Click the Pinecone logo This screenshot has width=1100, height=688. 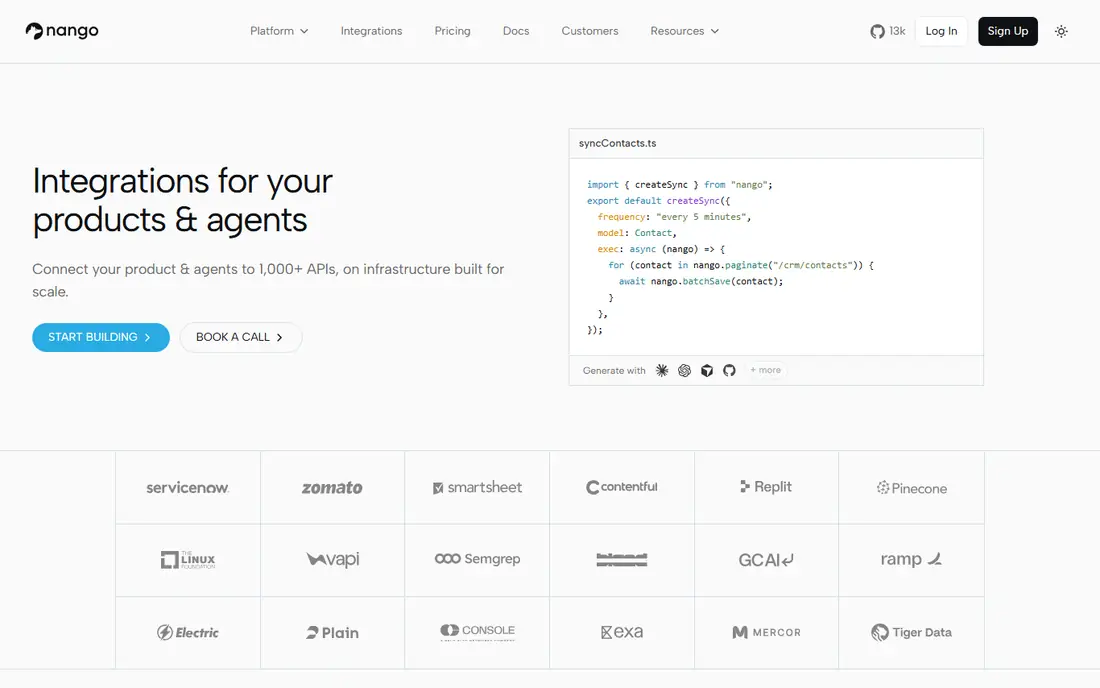coord(911,488)
